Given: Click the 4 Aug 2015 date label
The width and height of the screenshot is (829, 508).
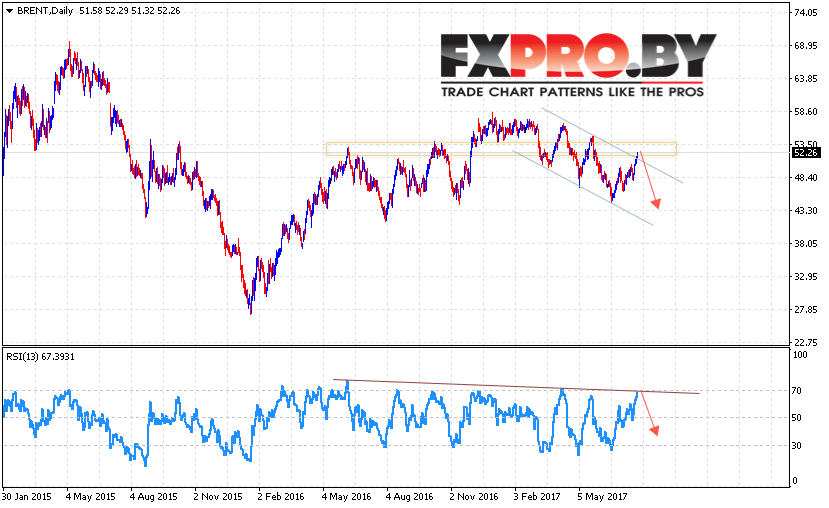Looking at the screenshot, I should point(154,497).
